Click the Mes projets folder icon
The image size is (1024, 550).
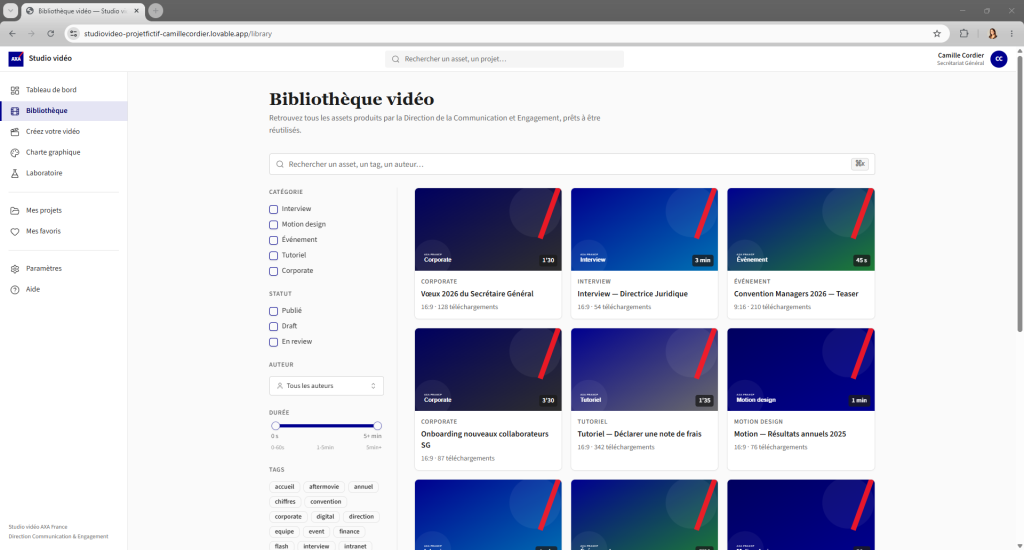[15, 211]
